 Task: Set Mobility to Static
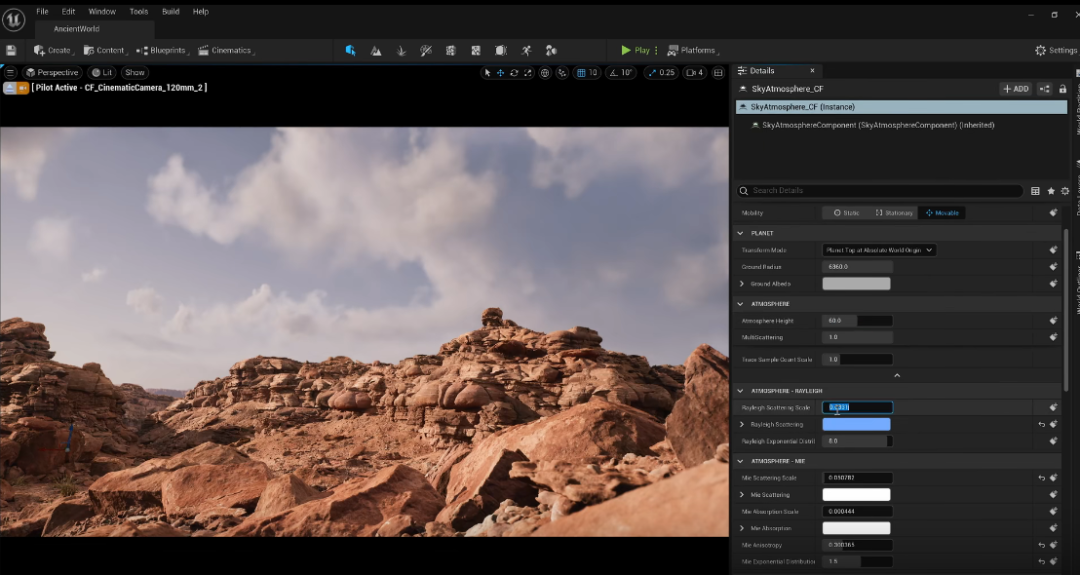(x=846, y=213)
